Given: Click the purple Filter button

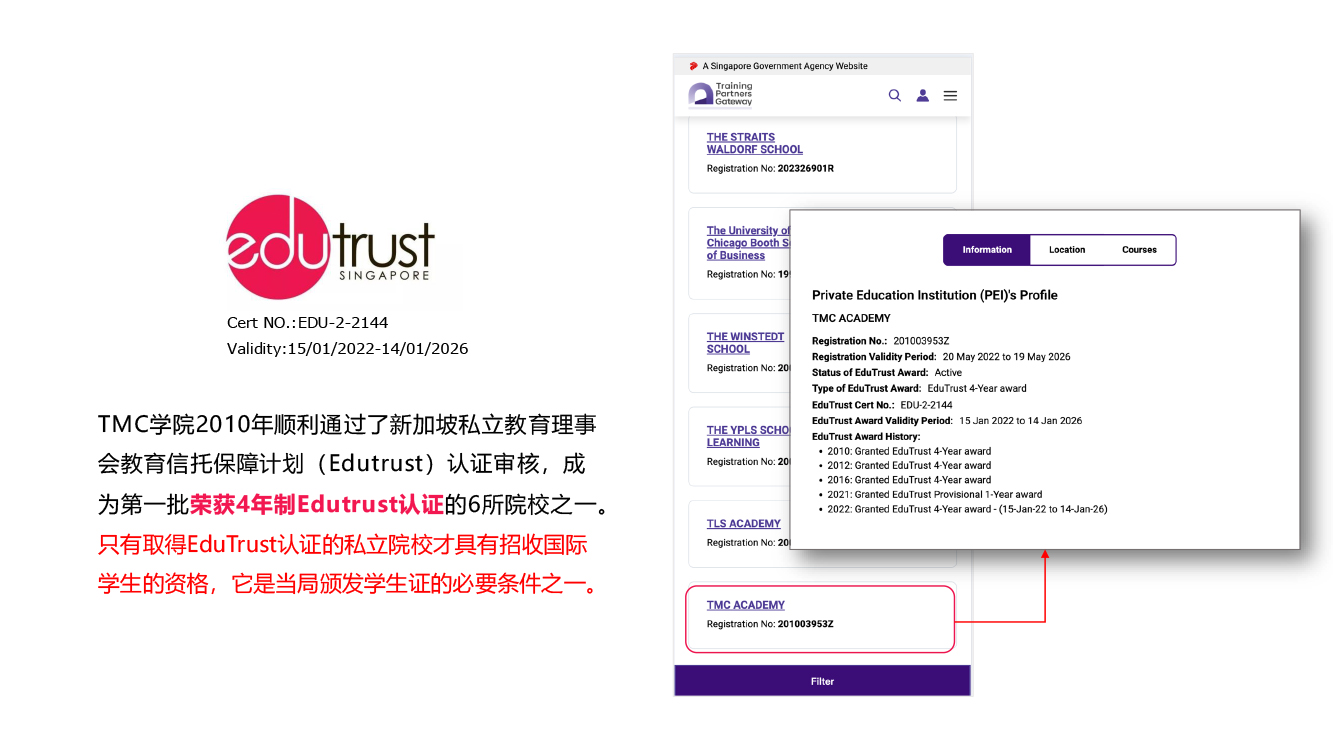Looking at the screenshot, I should (822, 681).
